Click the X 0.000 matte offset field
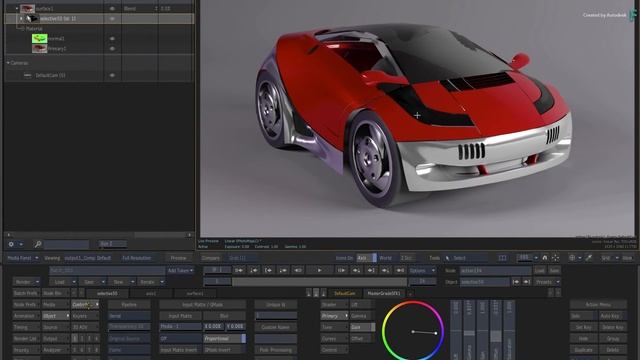 (x=213, y=327)
